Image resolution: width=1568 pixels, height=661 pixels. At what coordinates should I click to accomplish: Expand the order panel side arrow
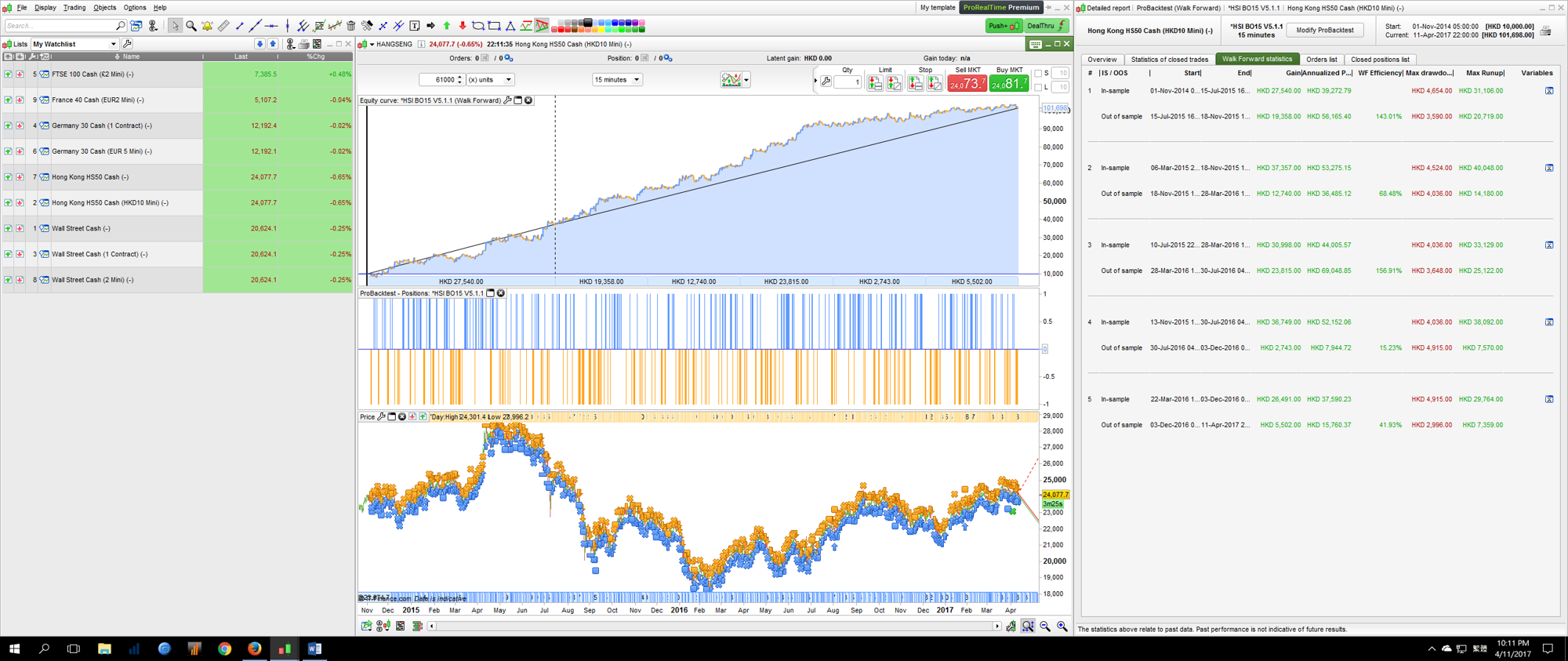pyautogui.click(x=815, y=81)
